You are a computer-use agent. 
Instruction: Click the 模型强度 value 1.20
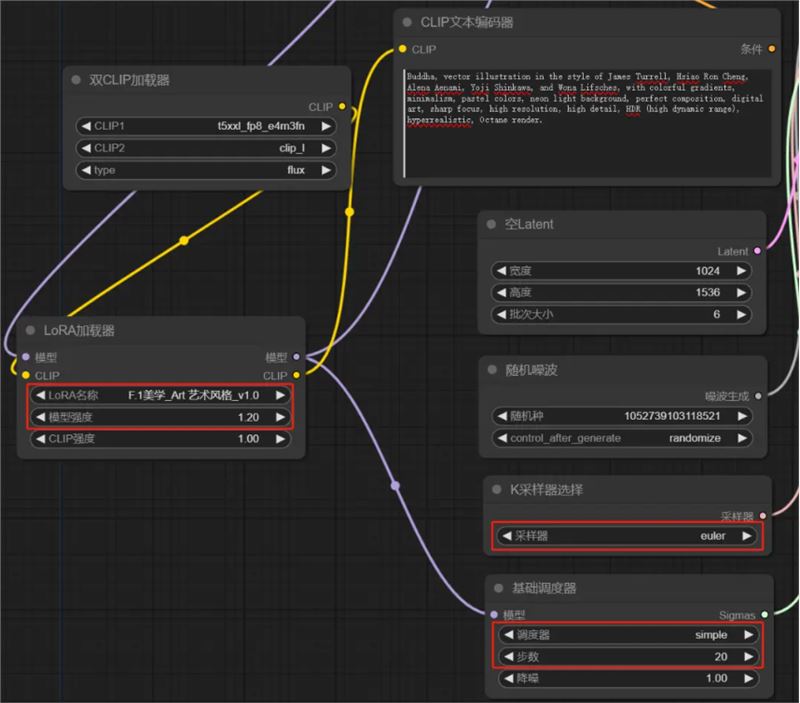tap(248, 417)
